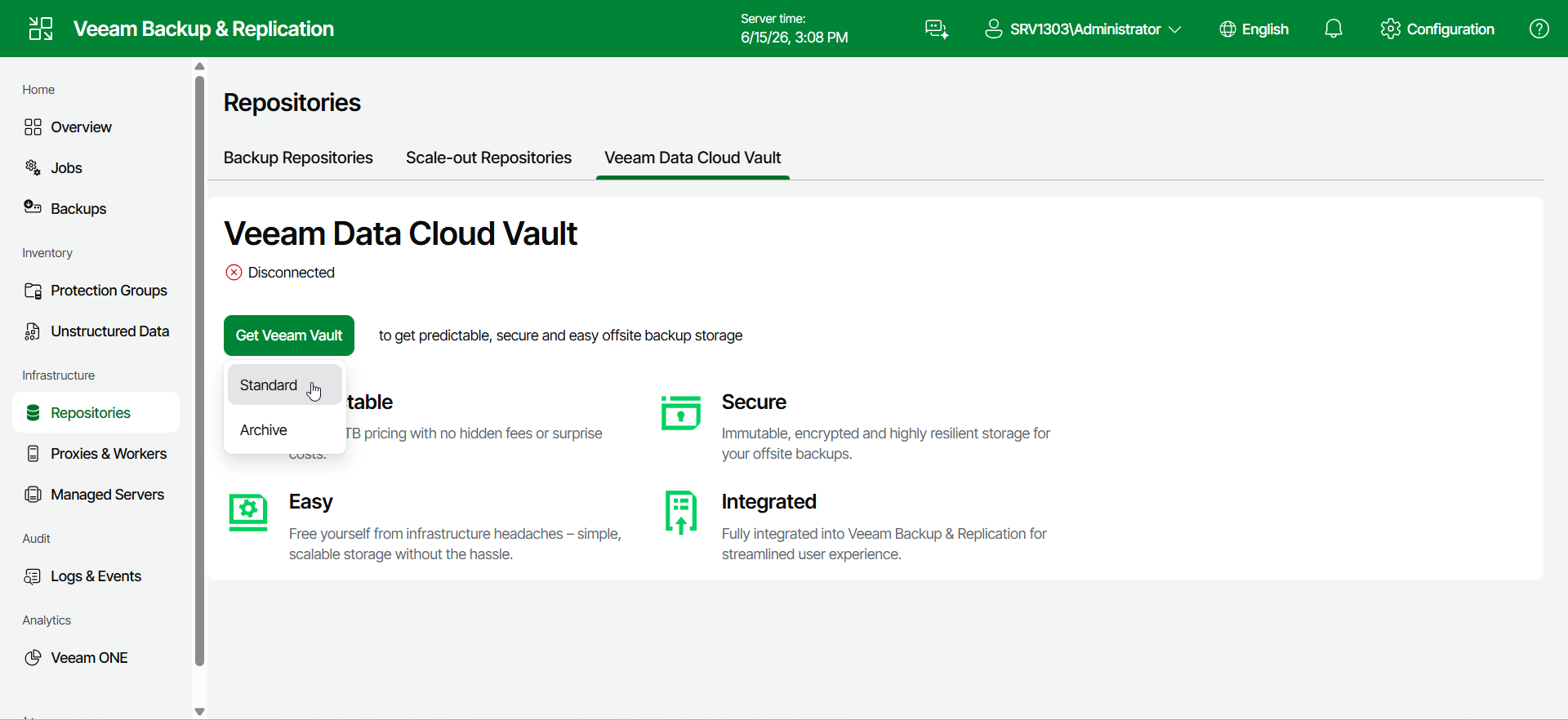Click the sidebar scroll down arrow
This screenshot has width=1568, height=720.
(x=199, y=712)
